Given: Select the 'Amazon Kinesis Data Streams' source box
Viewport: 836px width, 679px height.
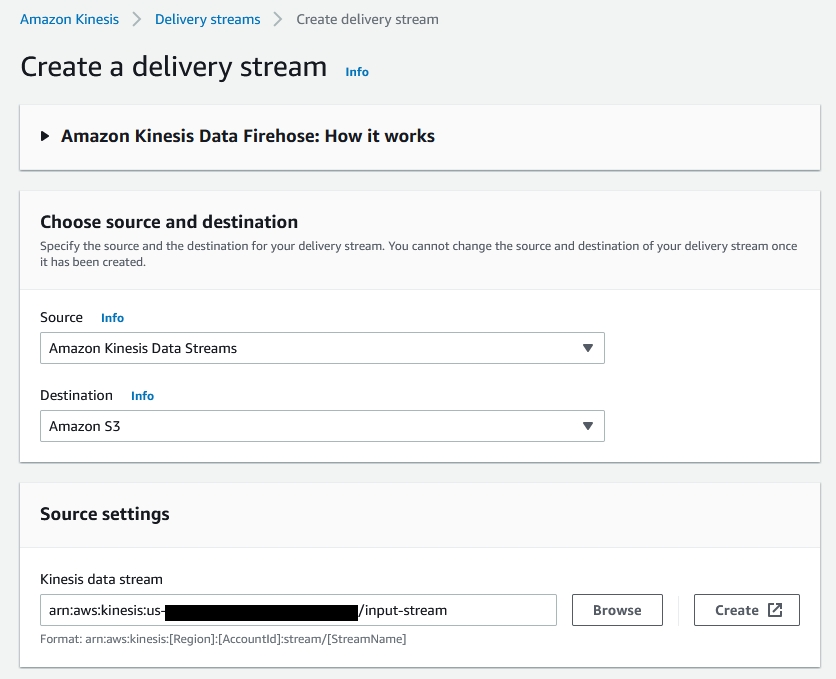Looking at the screenshot, I should point(310,348).
